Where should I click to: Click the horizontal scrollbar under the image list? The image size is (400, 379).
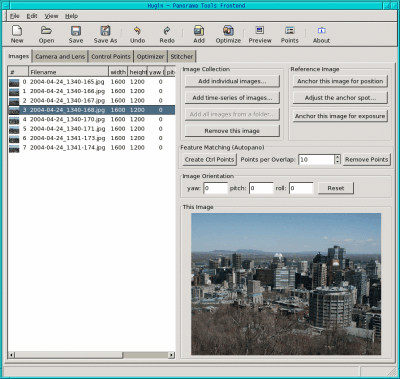point(91,355)
